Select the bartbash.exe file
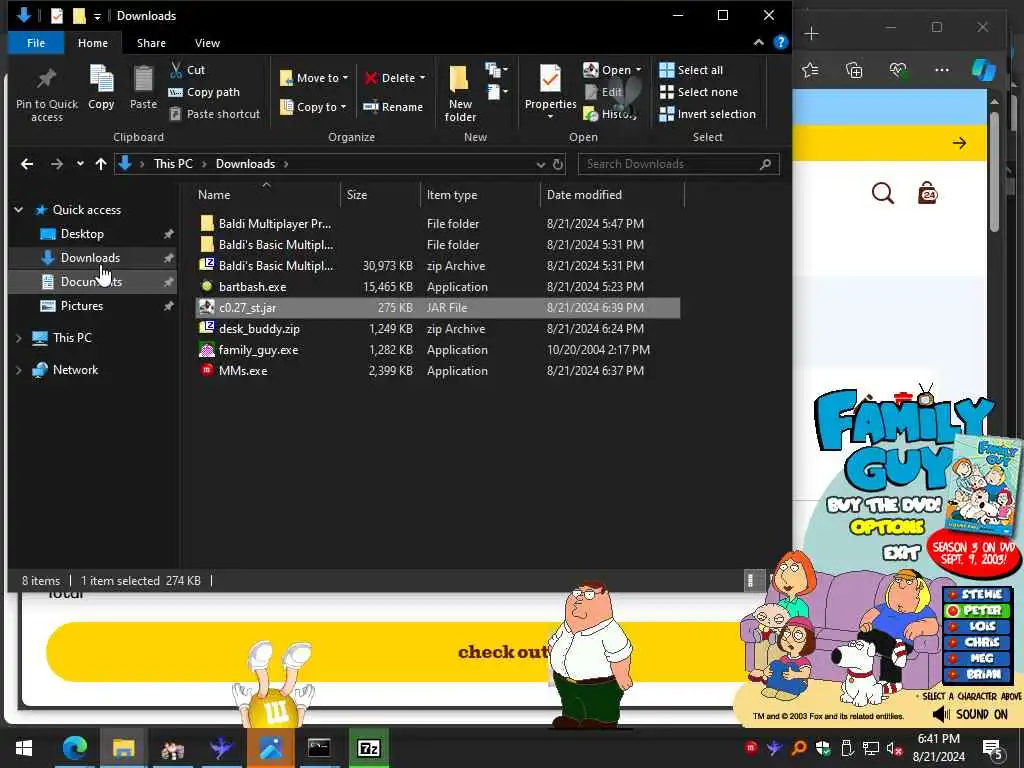1024x768 pixels. (252, 287)
